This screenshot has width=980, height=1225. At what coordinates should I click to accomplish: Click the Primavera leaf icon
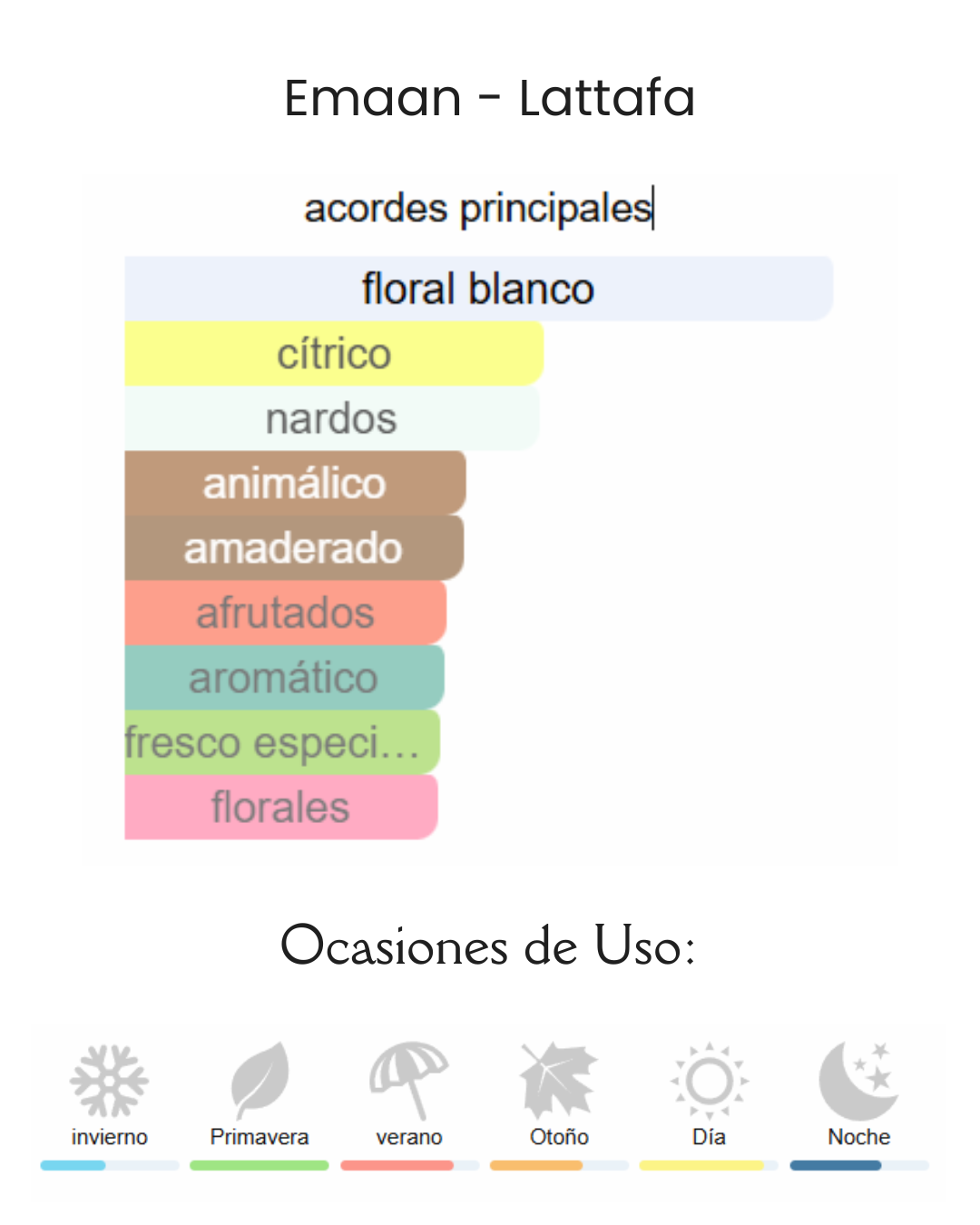[x=260, y=1079]
